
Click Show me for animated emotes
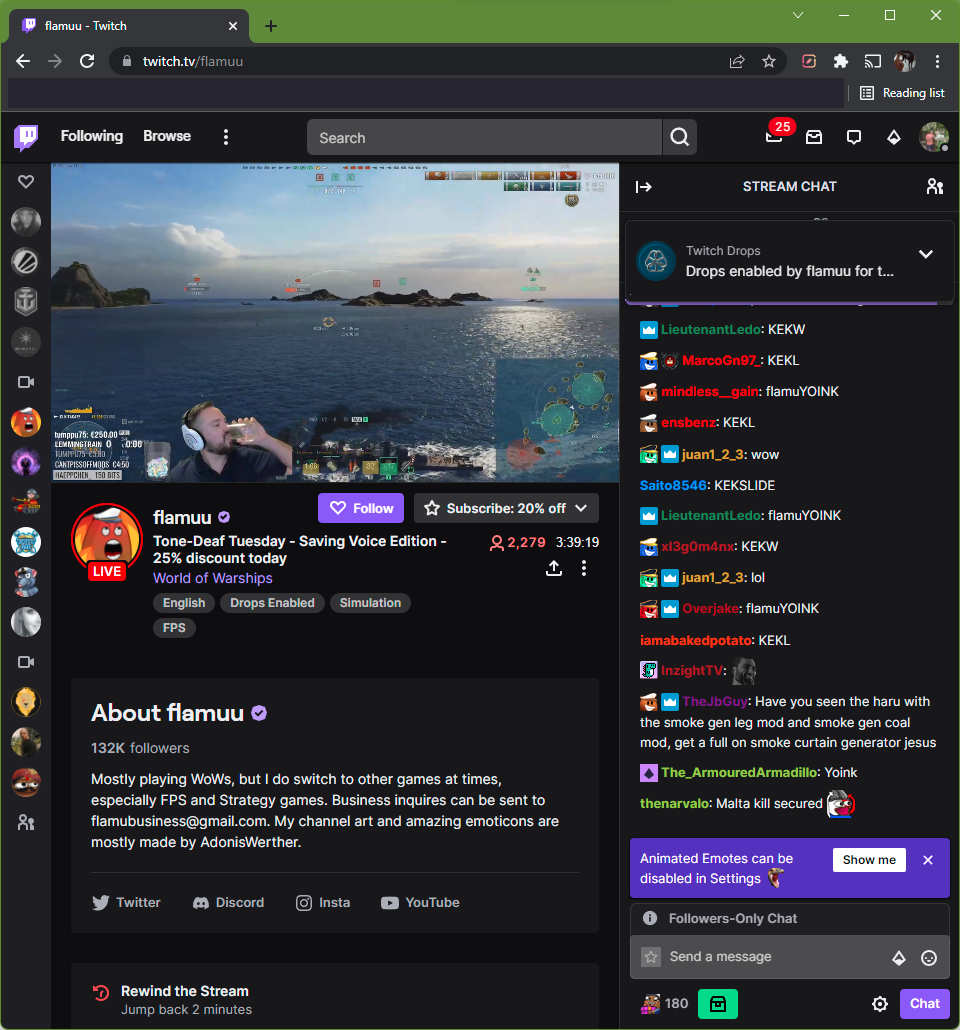click(x=869, y=860)
